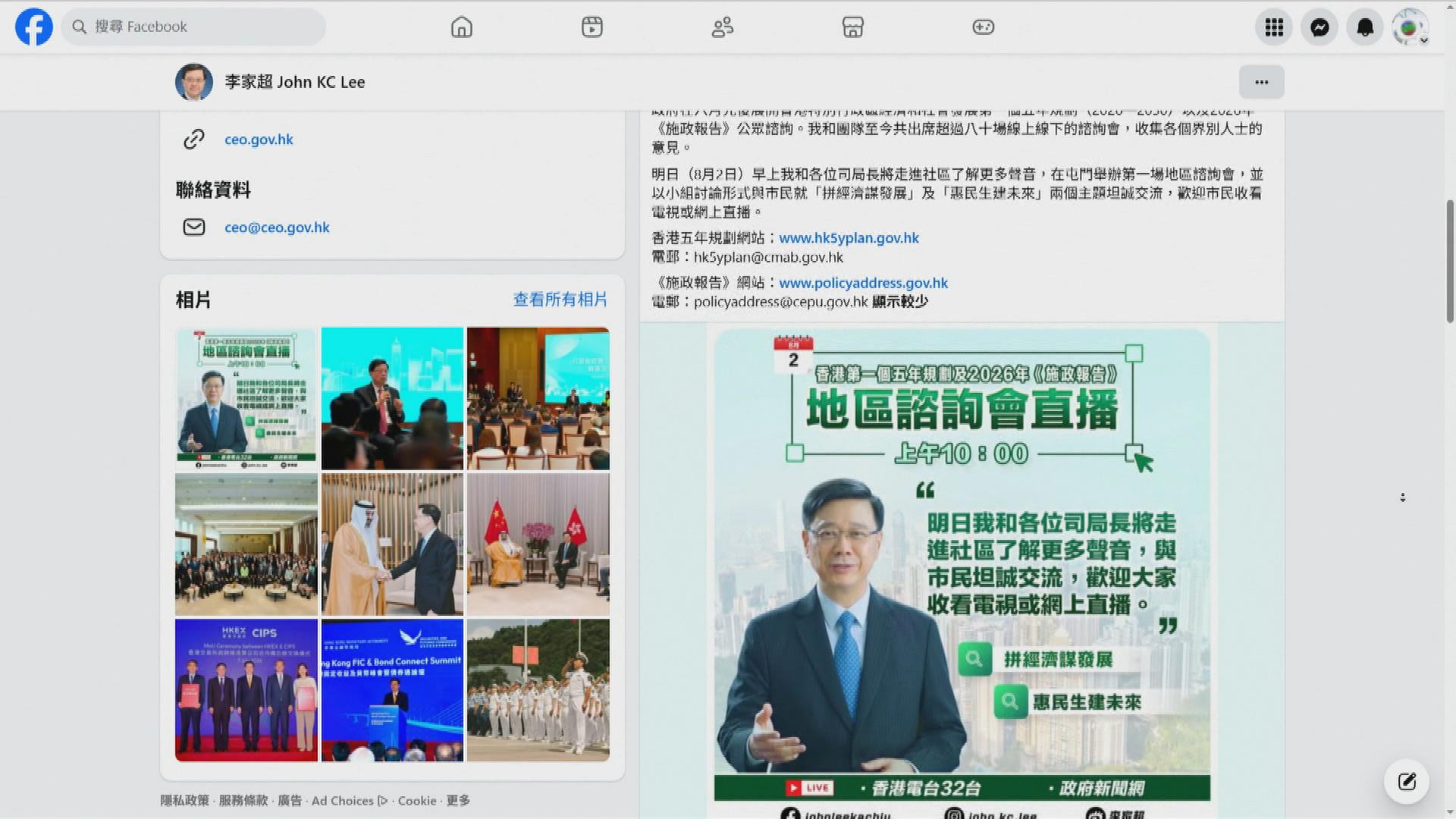Expand the 更多 footer menu
Screen dimensions: 1456x819
(x=458, y=801)
